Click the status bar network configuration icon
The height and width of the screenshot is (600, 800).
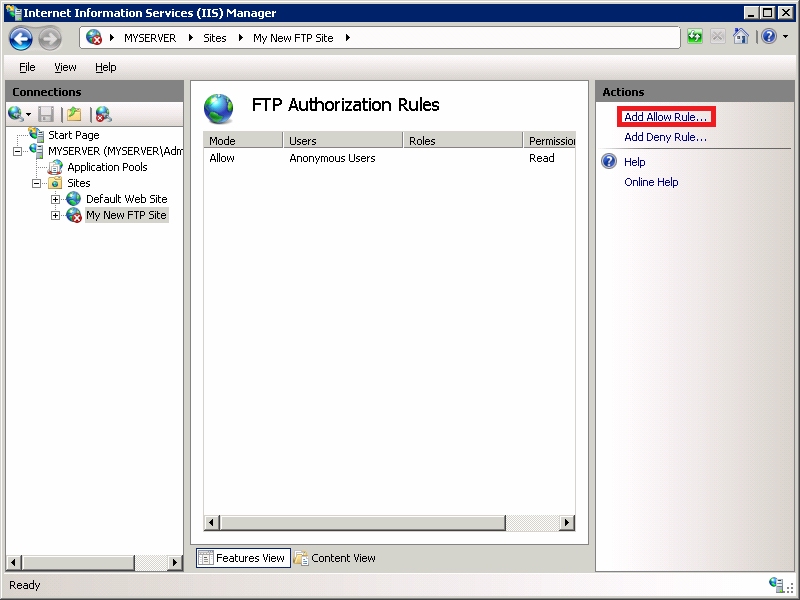click(x=776, y=584)
